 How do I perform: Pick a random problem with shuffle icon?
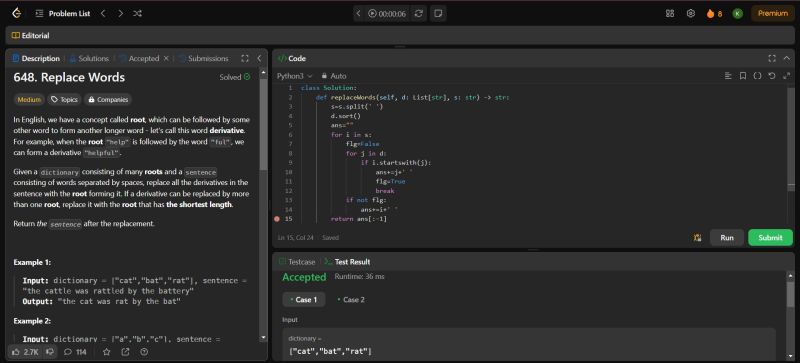137,14
